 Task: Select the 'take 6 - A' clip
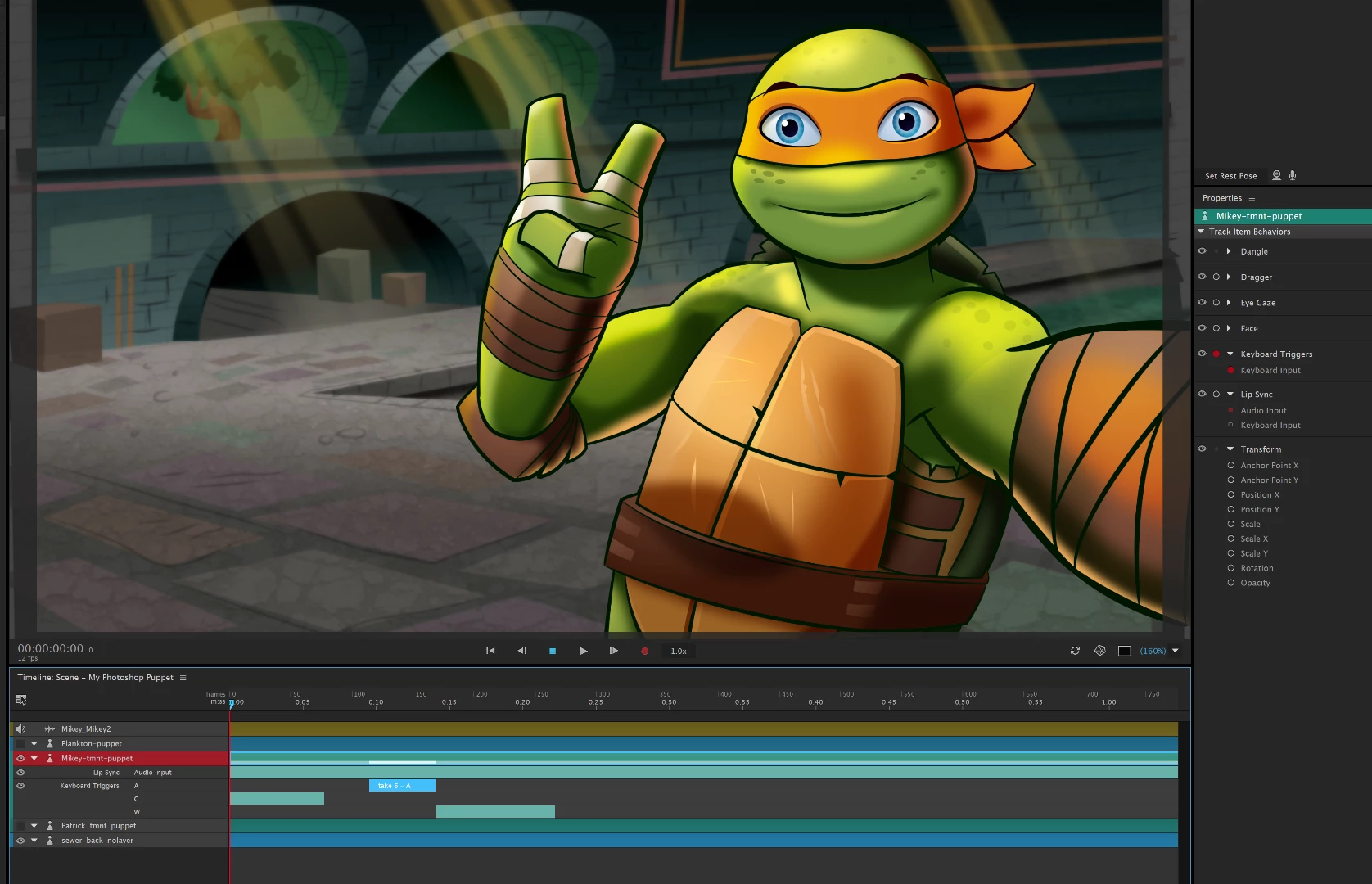pyautogui.click(x=402, y=786)
